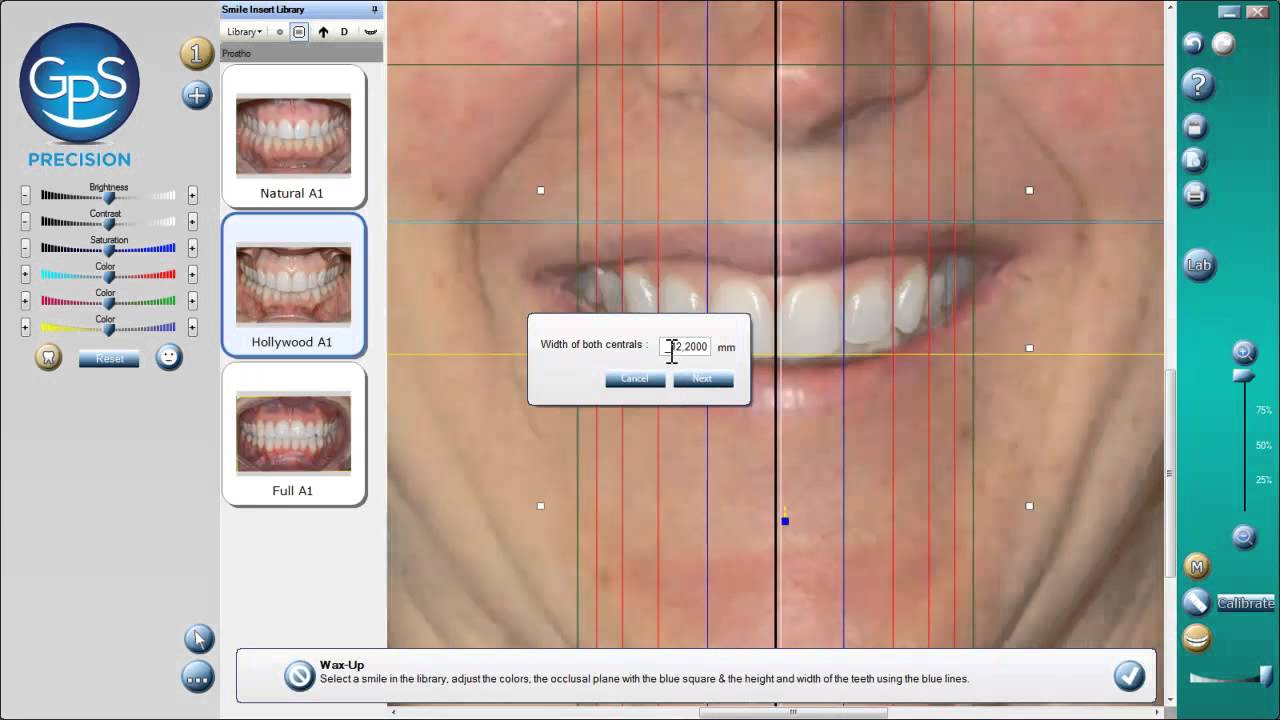This screenshot has width=1280, height=720.
Task: Click the 25% zoom level label
Action: (x=1264, y=480)
